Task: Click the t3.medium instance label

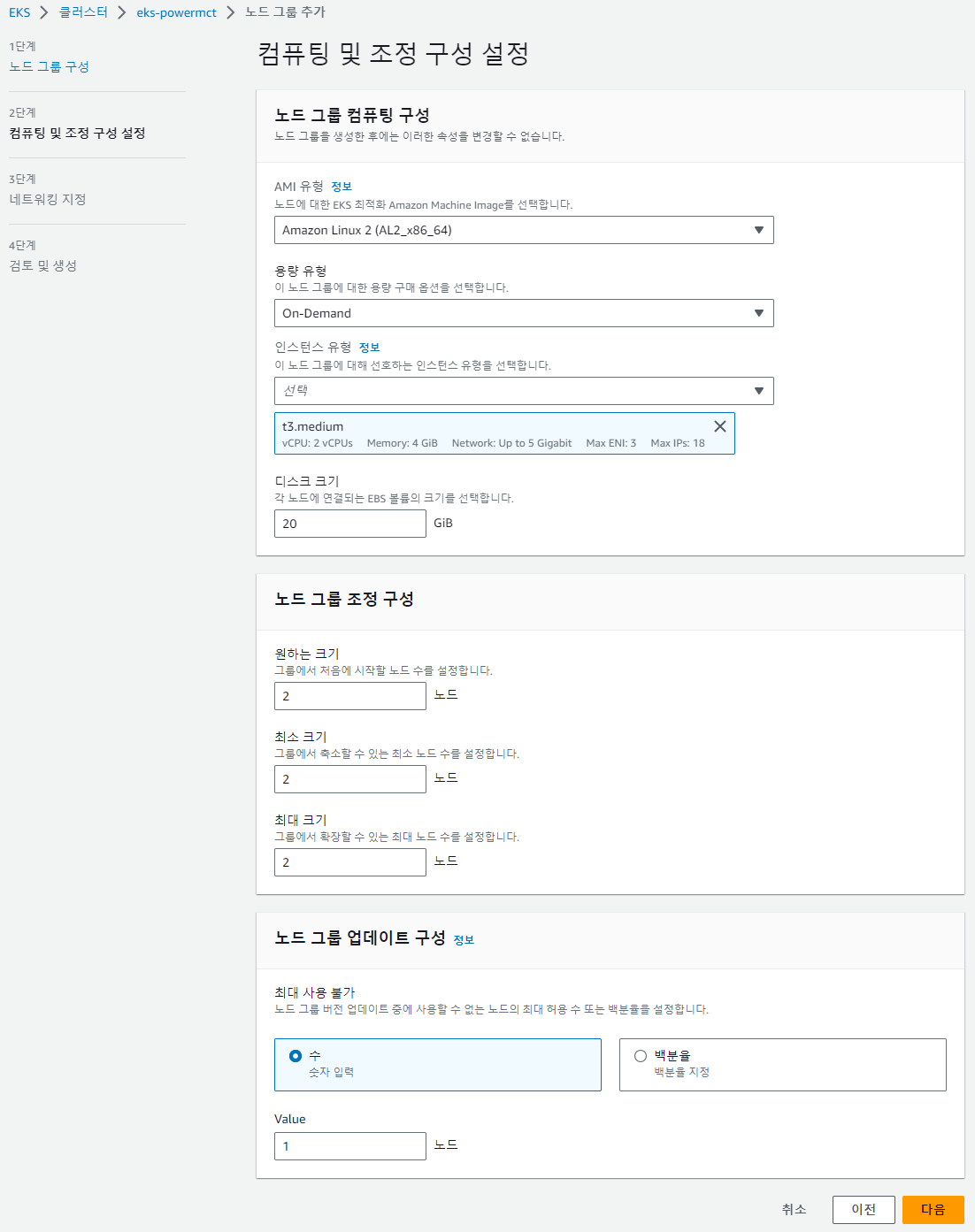Action: click(312, 426)
